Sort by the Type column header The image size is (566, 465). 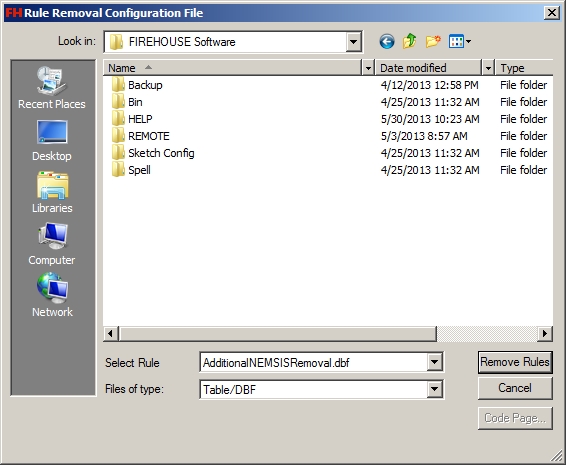[524, 68]
